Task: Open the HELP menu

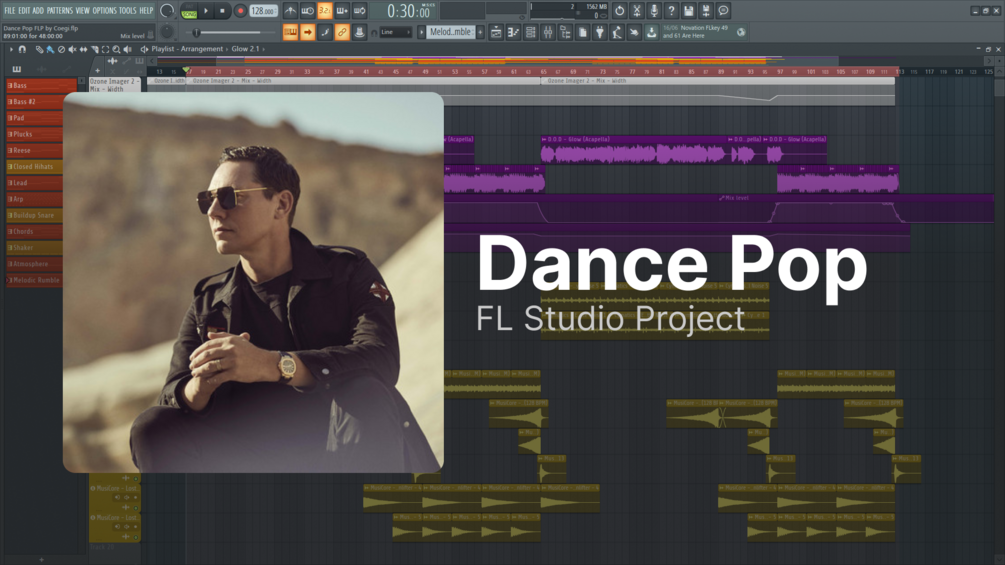Action: point(146,11)
